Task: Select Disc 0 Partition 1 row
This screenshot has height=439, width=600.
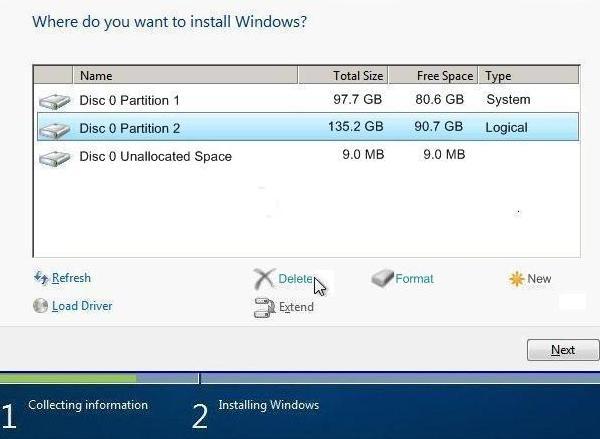Action: coord(308,100)
